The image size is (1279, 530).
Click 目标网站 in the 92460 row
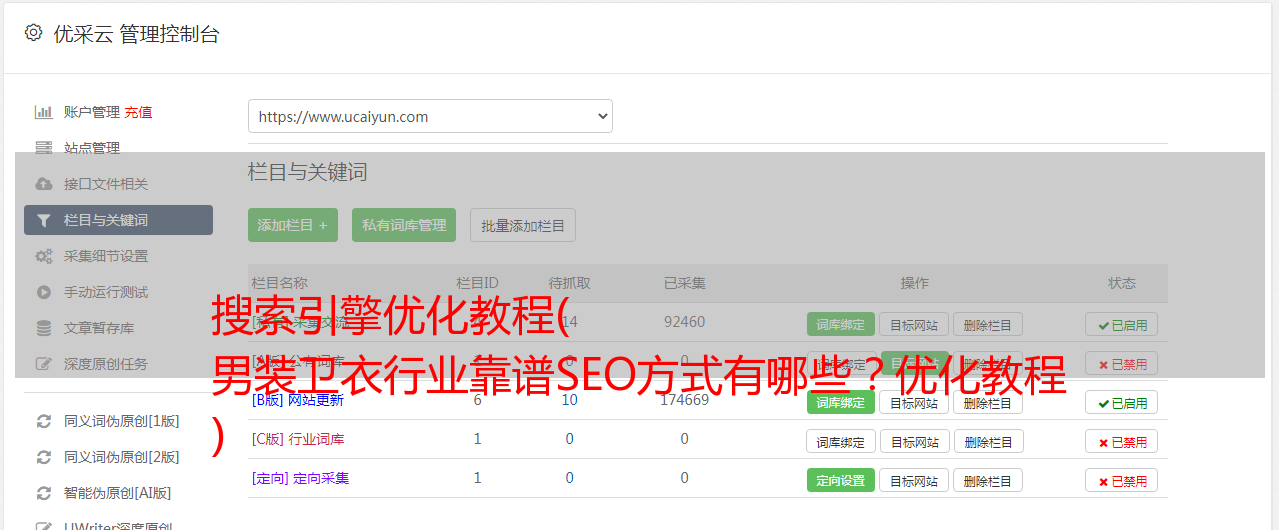(x=914, y=324)
